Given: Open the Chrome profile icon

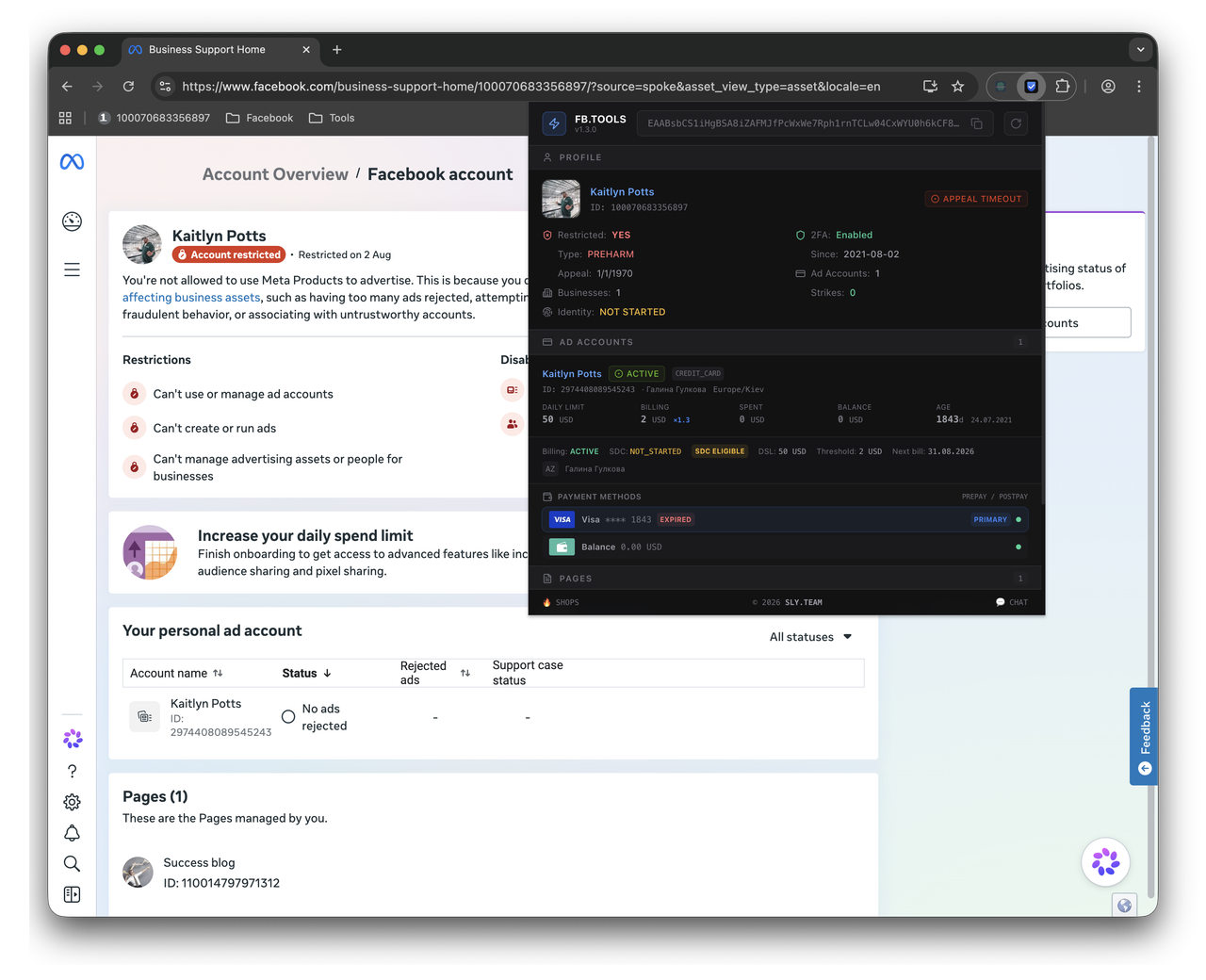Looking at the screenshot, I should [1108, 87].
